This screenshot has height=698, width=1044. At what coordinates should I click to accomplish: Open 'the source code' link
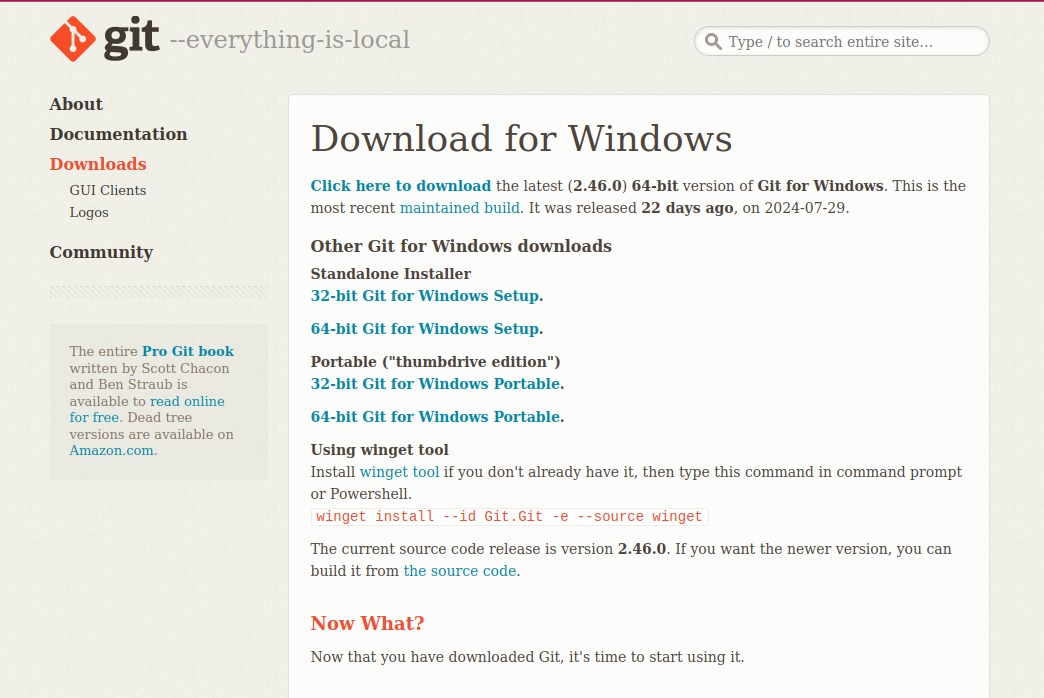460,571
